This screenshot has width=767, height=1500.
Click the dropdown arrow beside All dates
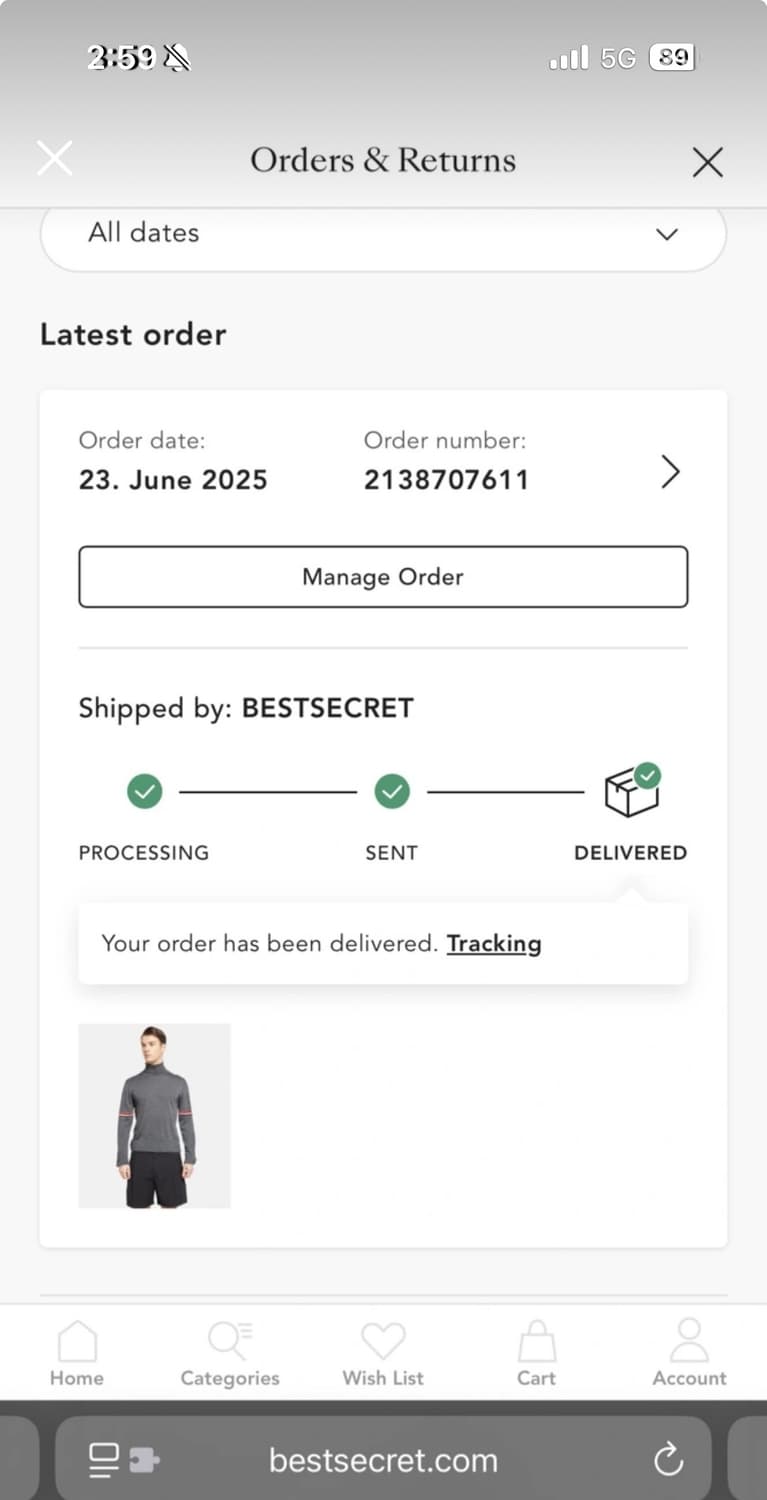[x=667, y=234]
